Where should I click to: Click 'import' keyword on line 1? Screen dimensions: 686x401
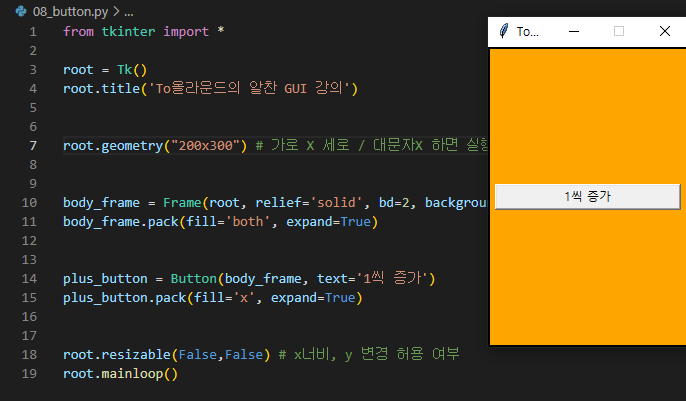(186, 31)
